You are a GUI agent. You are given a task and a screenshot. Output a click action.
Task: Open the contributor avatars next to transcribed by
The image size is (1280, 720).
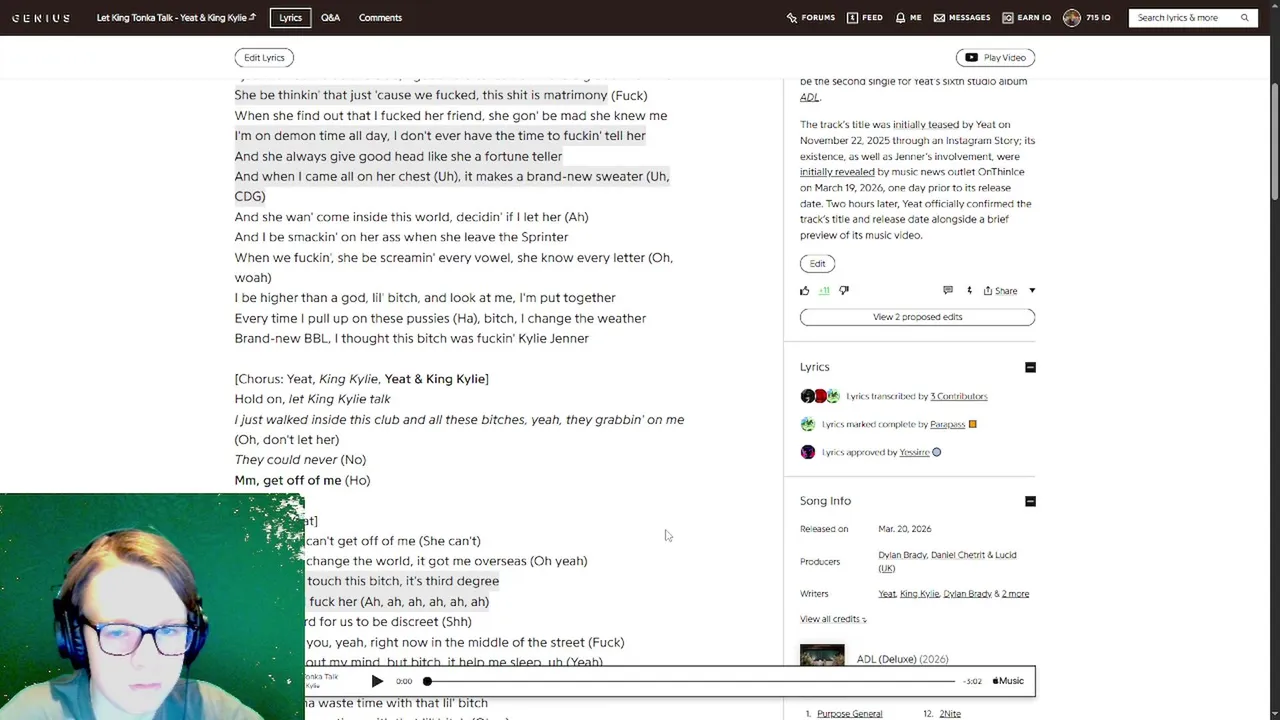pyautogui.click(x=820, y=396)
